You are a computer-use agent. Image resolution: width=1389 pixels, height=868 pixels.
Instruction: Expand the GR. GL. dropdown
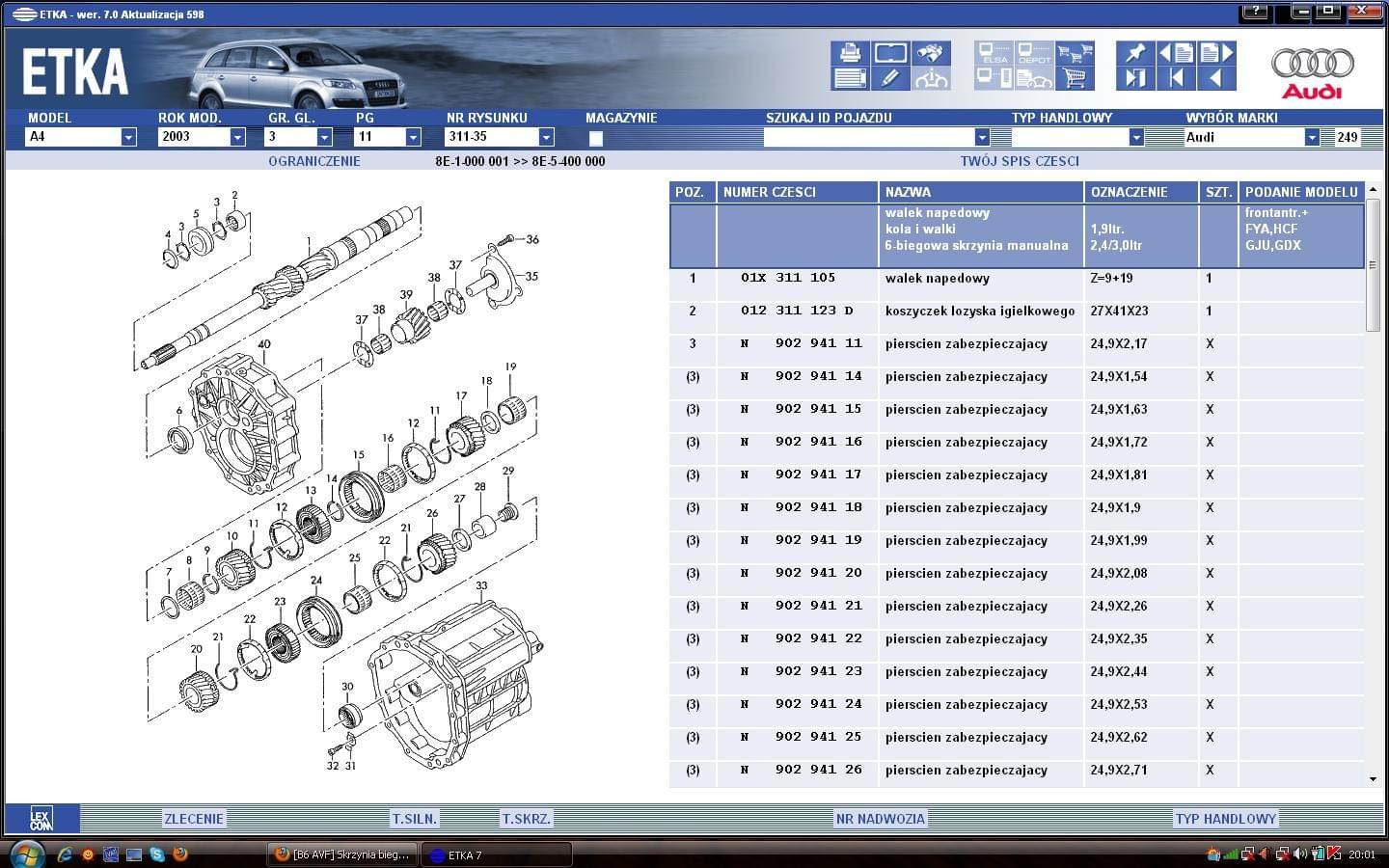pos(324,137)
